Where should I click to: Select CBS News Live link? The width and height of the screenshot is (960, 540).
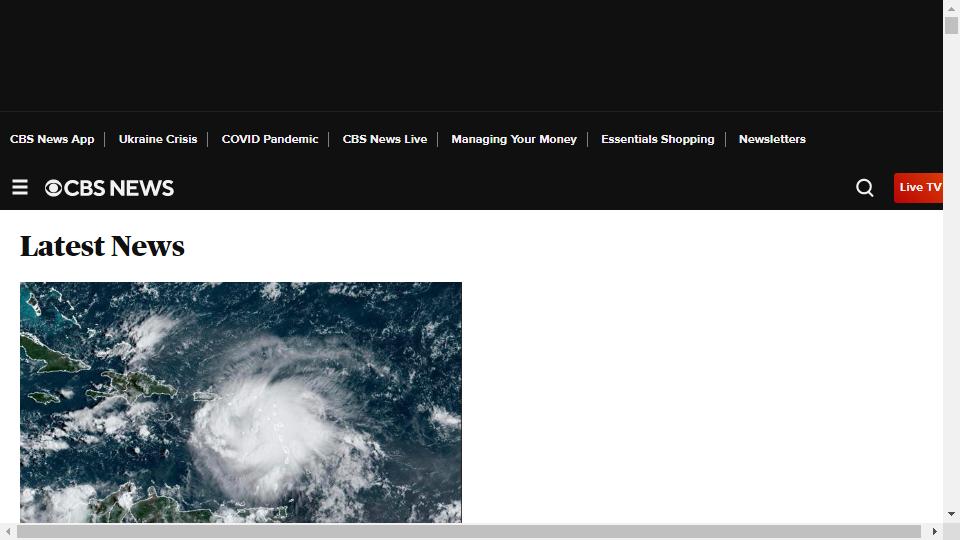[x=384, y=139]
